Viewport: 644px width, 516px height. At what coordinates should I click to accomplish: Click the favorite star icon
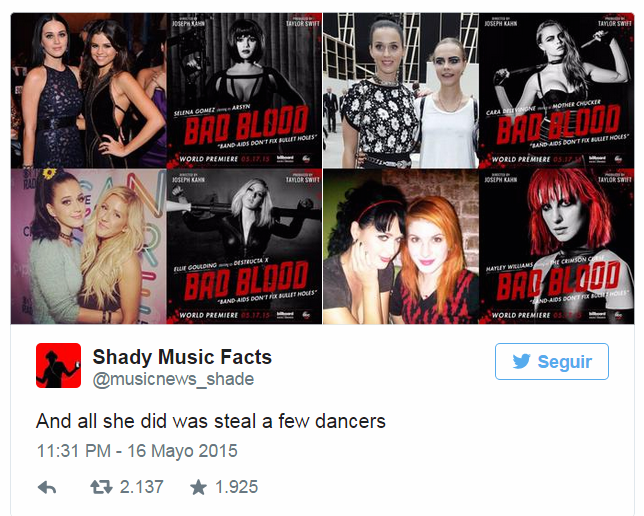pos(198,487)
